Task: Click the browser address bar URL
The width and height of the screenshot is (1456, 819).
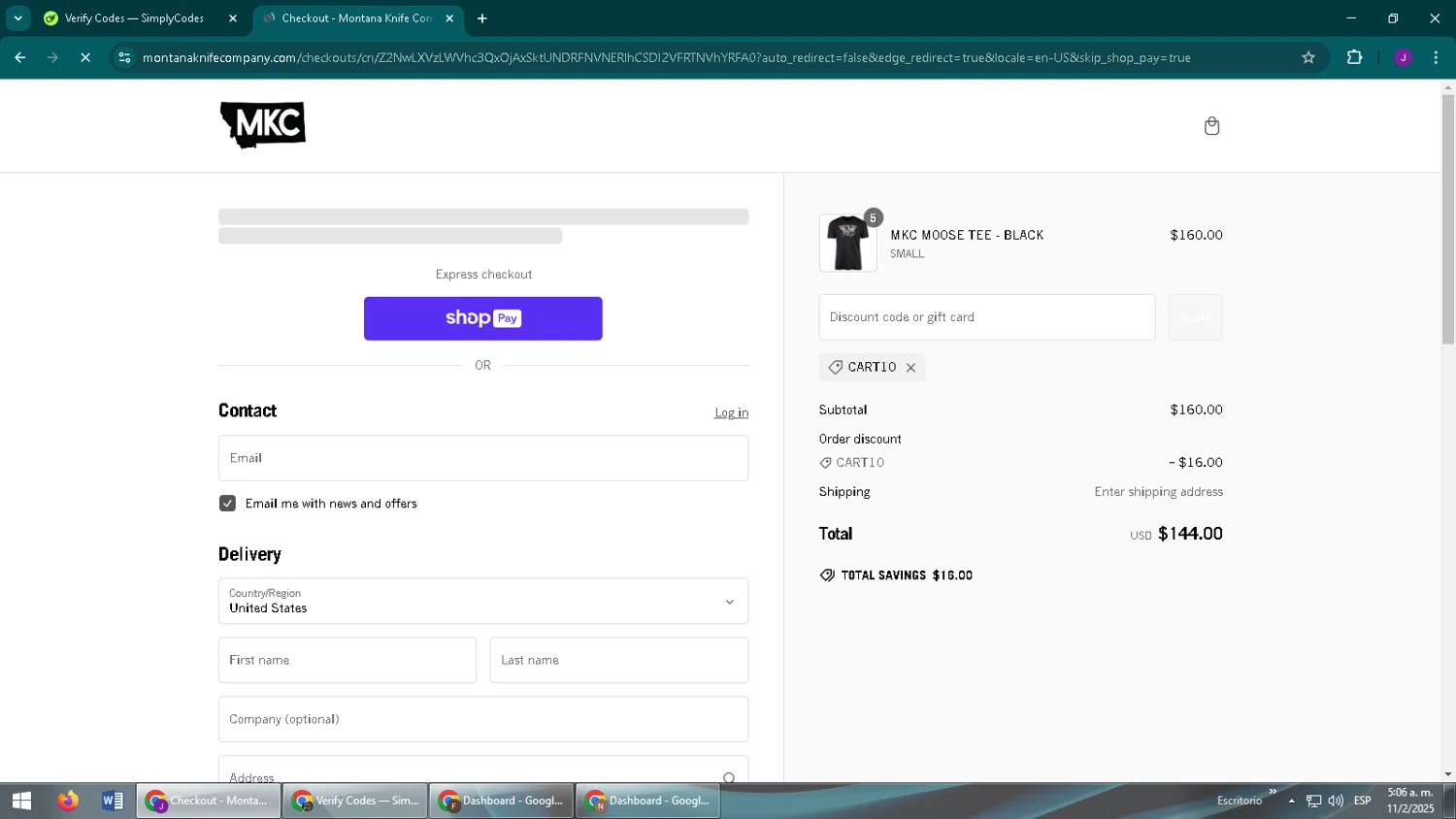Action: pos(666,58)
